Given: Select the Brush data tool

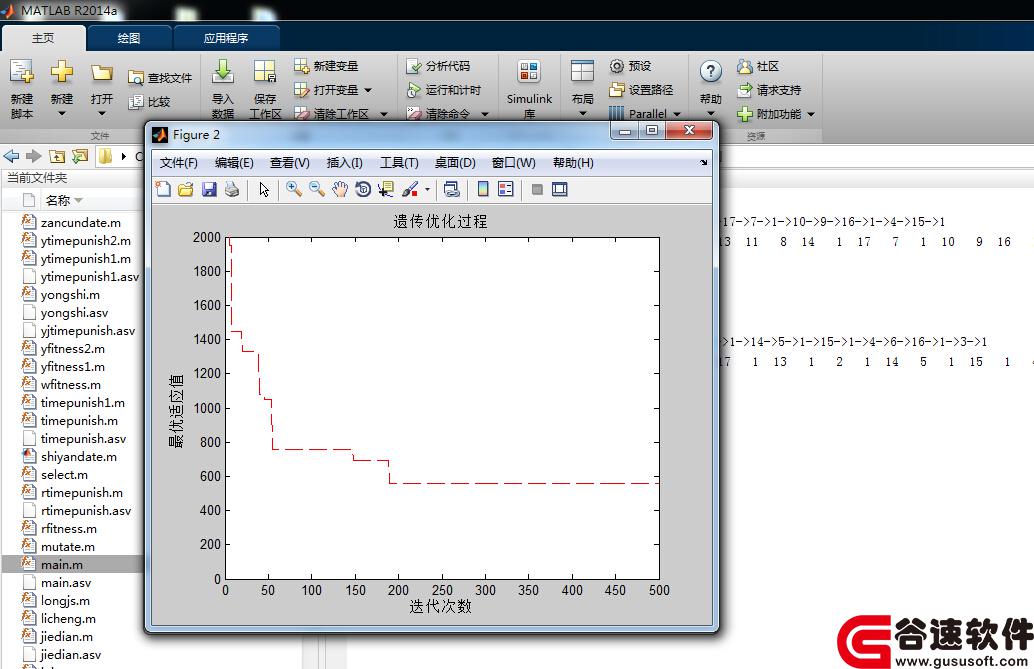Looking at the screenshot, I should coord(410,189).
